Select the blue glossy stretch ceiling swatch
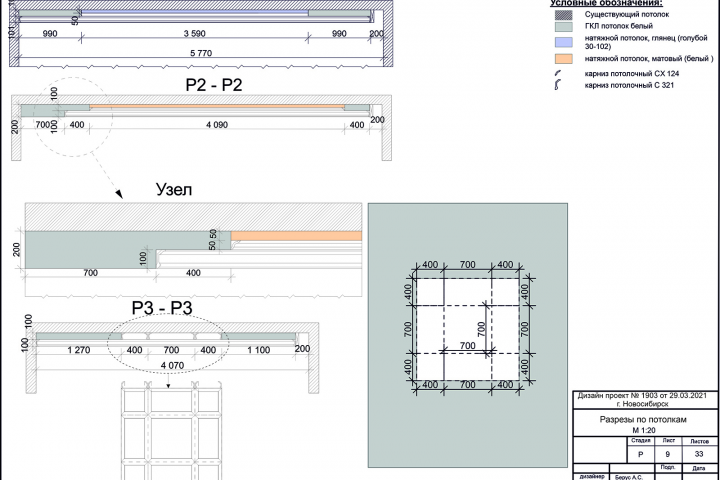 [563, 42]
